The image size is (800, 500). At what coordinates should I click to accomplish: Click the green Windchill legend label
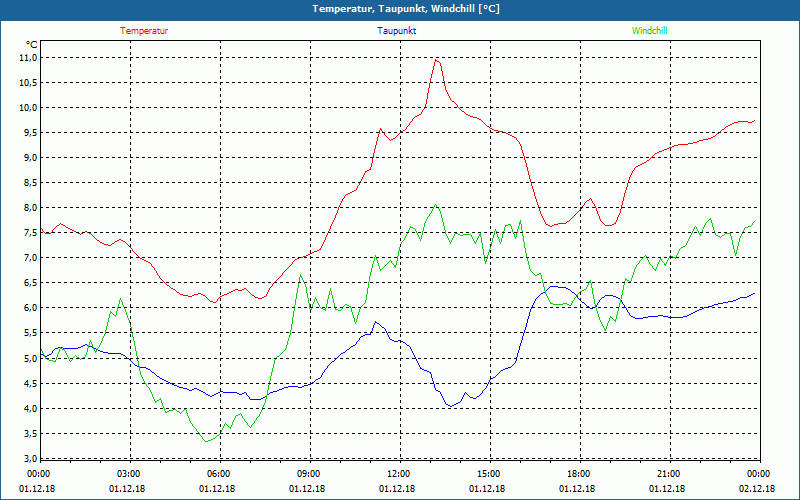click(x=649, y=31)
